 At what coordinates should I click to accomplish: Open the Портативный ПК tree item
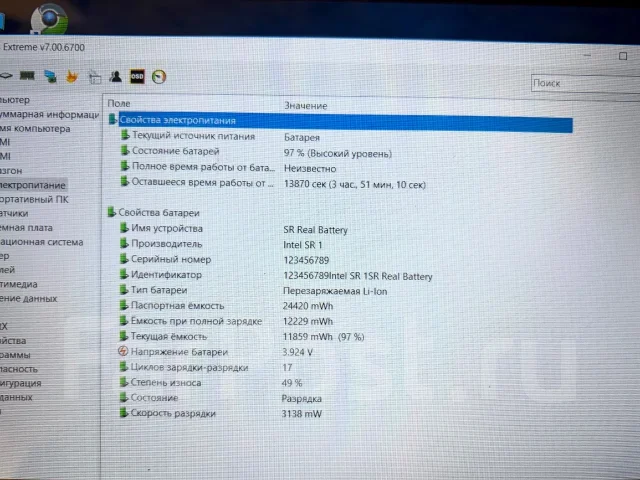[34, 200]
